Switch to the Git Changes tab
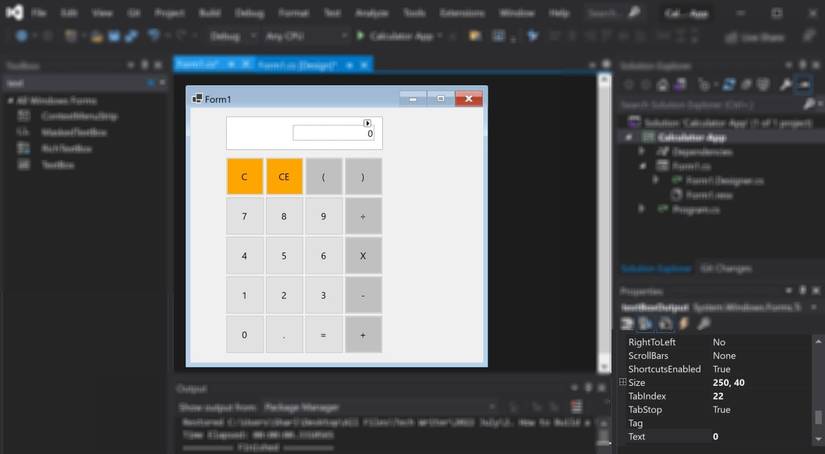This screenshot has height=454, width=825. pos(726,268)
